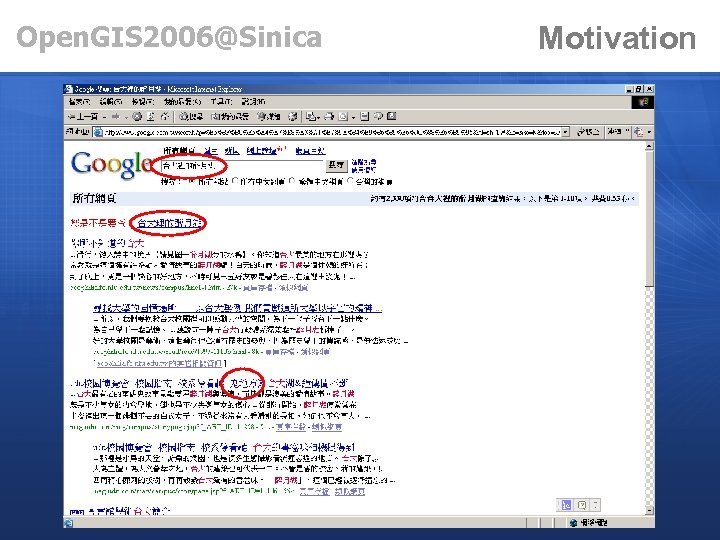Image resolution: width=720 pixels, height=540 pixels.
Task: Open the Edit (編輯) menu
Action: click(111, 102)
